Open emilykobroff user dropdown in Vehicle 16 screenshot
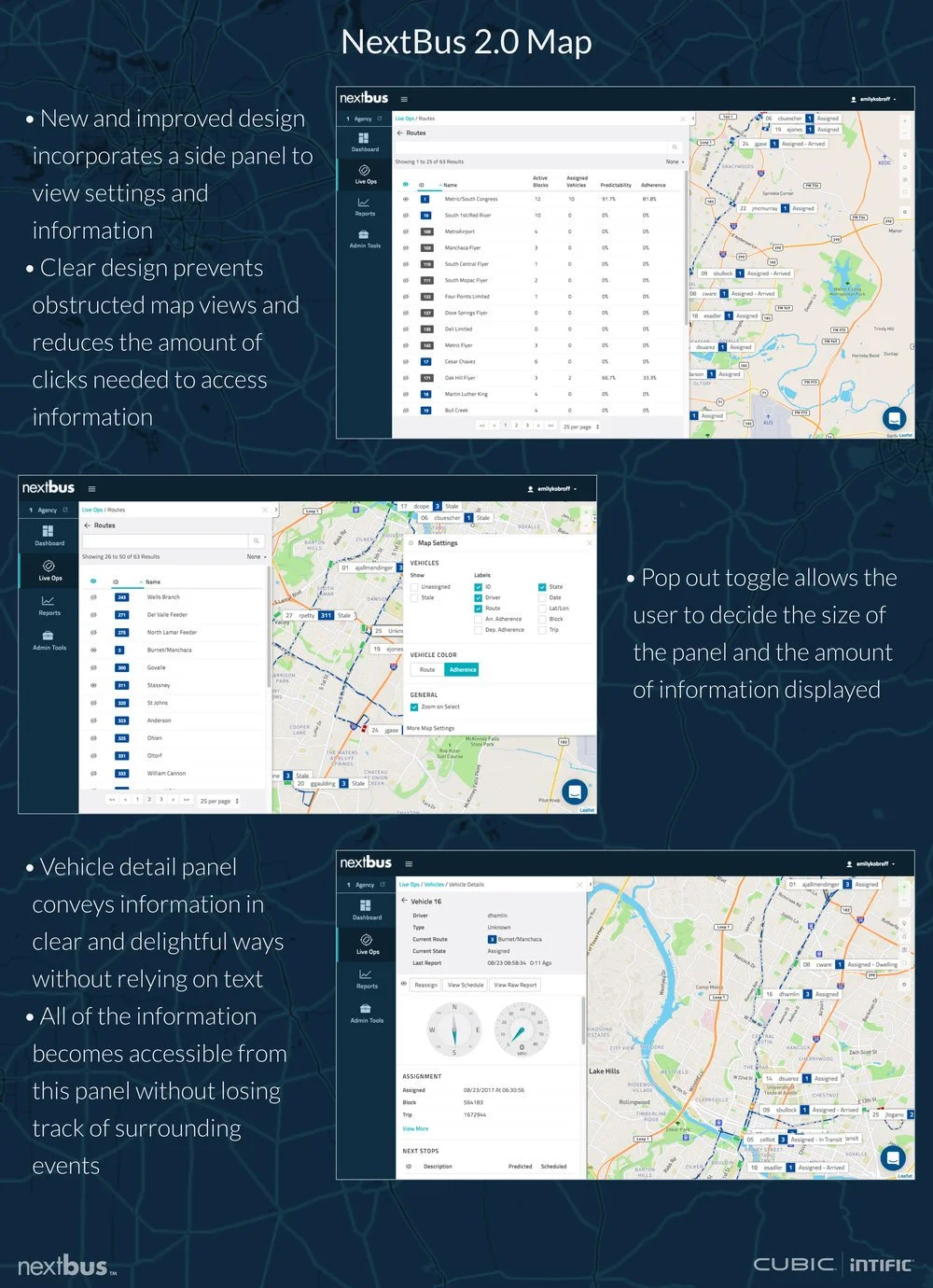 click(871, 864)
